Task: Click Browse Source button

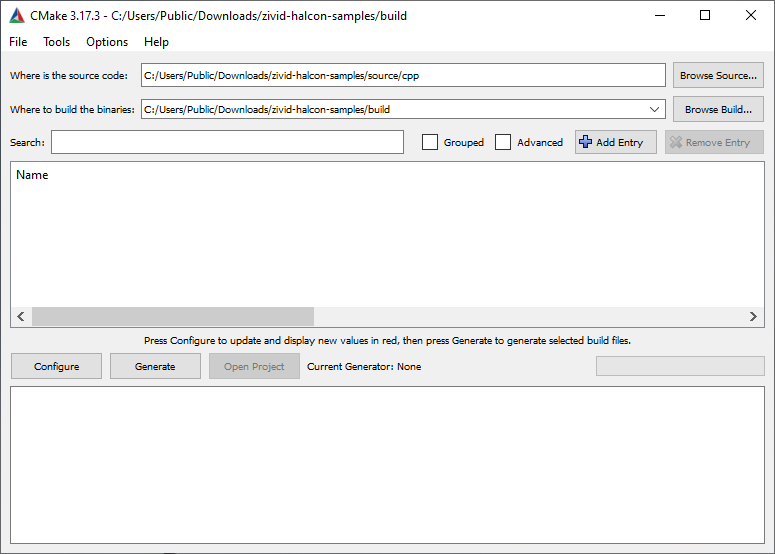Action: 718,75
